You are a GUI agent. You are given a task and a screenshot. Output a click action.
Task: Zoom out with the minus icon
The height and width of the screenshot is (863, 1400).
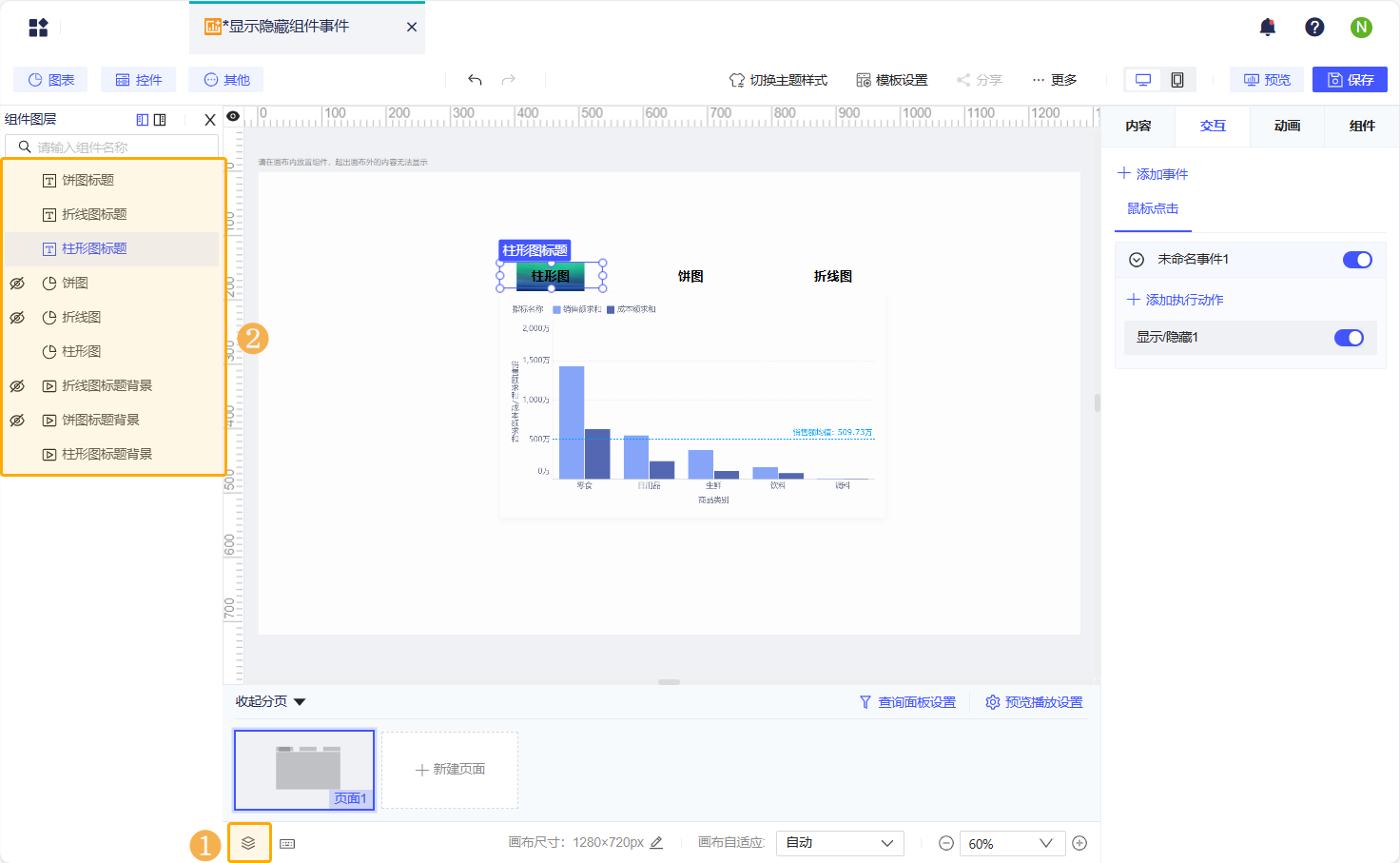tap(946, 843)
